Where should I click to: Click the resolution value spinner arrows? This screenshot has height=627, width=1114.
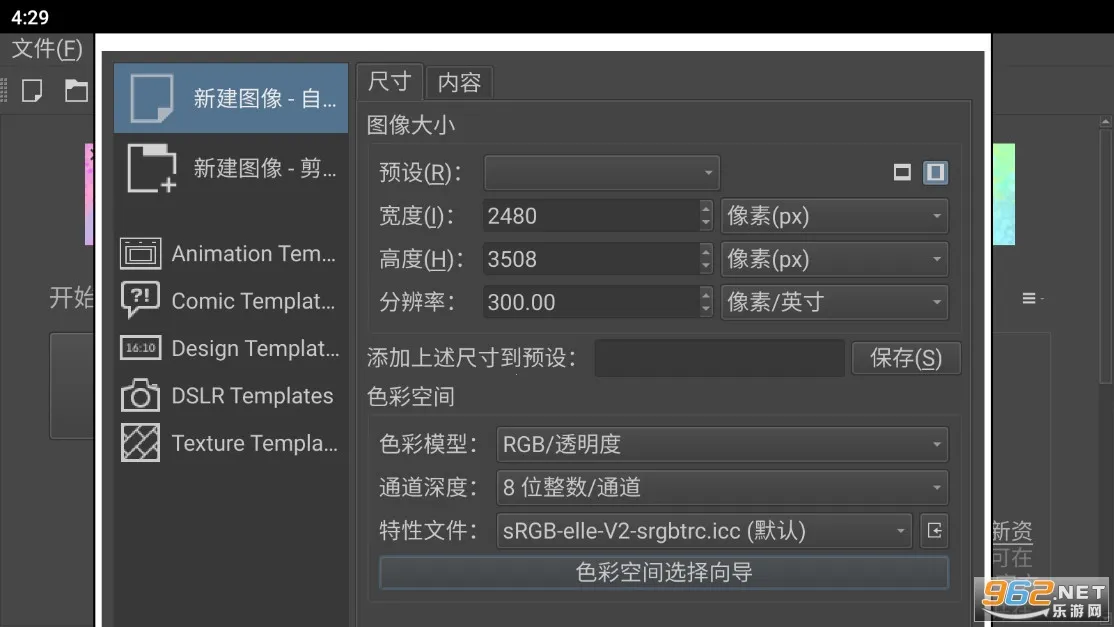pos(705,302)
